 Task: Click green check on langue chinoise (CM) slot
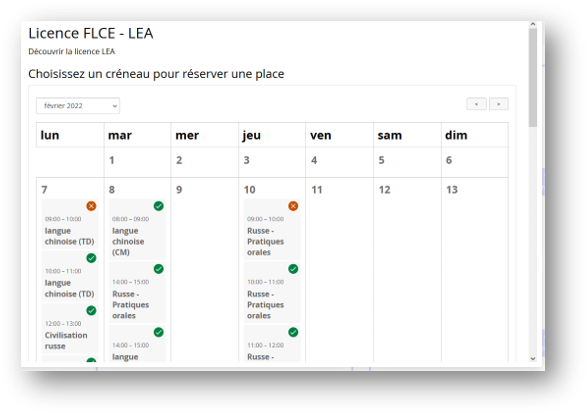click(x=159, y=206)
